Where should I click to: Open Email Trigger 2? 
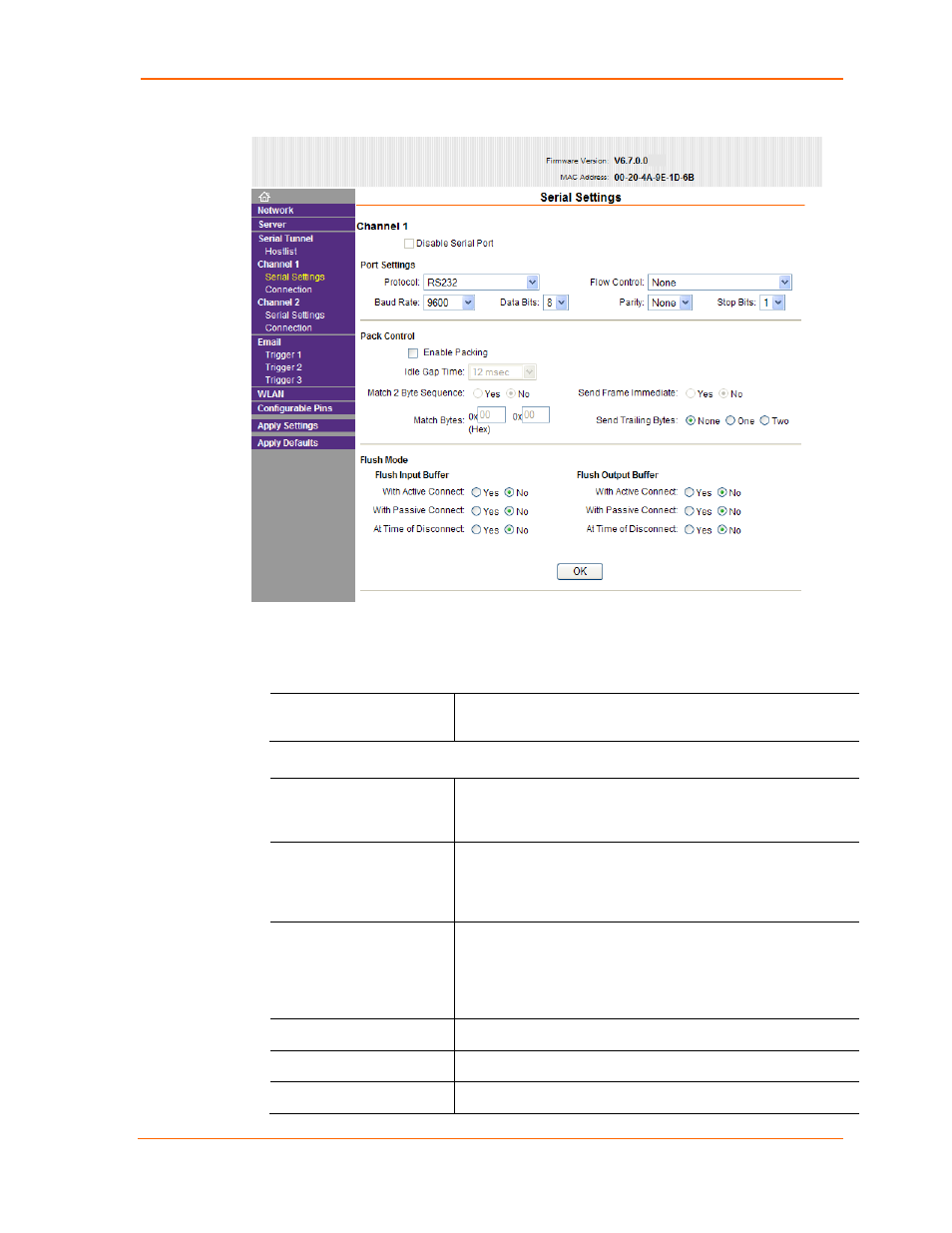(283, 367)
